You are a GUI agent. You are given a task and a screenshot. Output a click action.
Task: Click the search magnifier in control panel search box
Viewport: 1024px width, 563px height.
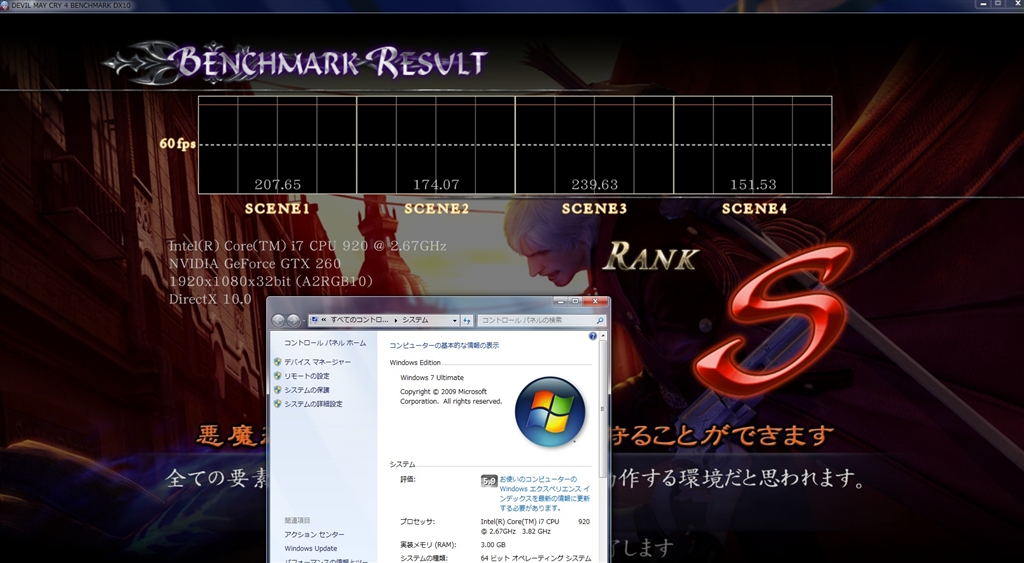[600, 320]
